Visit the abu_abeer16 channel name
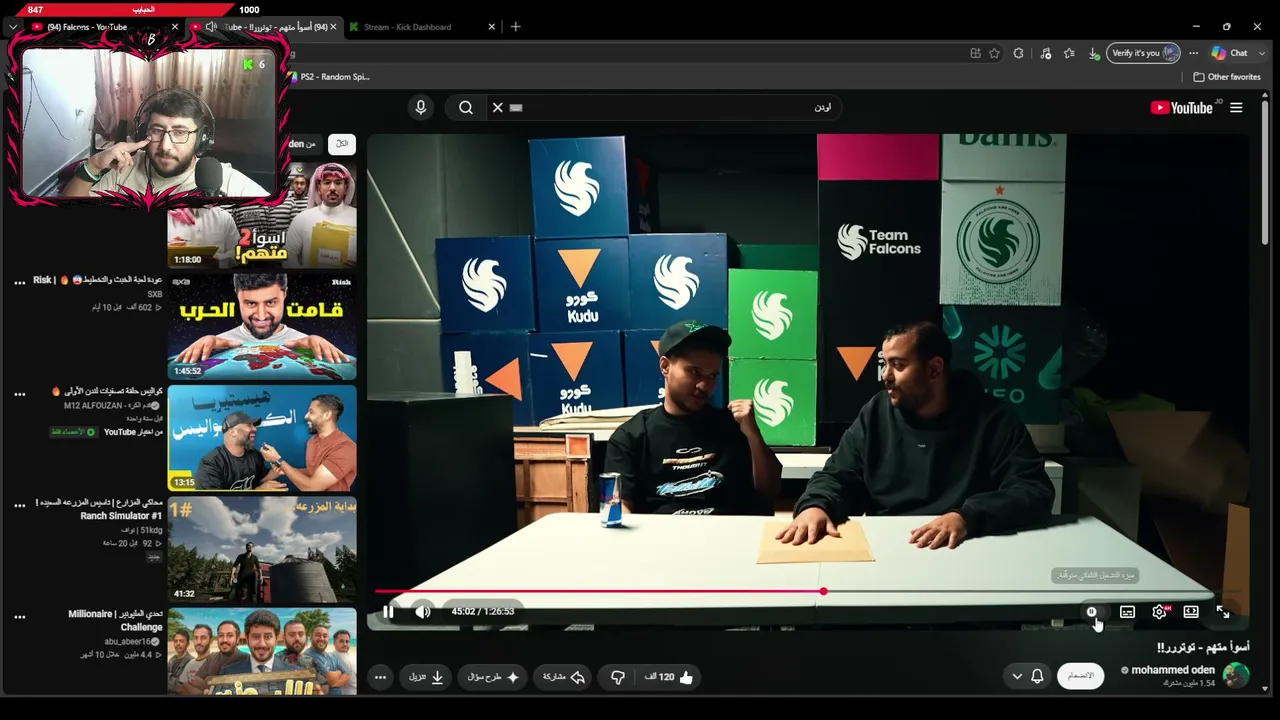The image size is (1280, 720). 133,642
